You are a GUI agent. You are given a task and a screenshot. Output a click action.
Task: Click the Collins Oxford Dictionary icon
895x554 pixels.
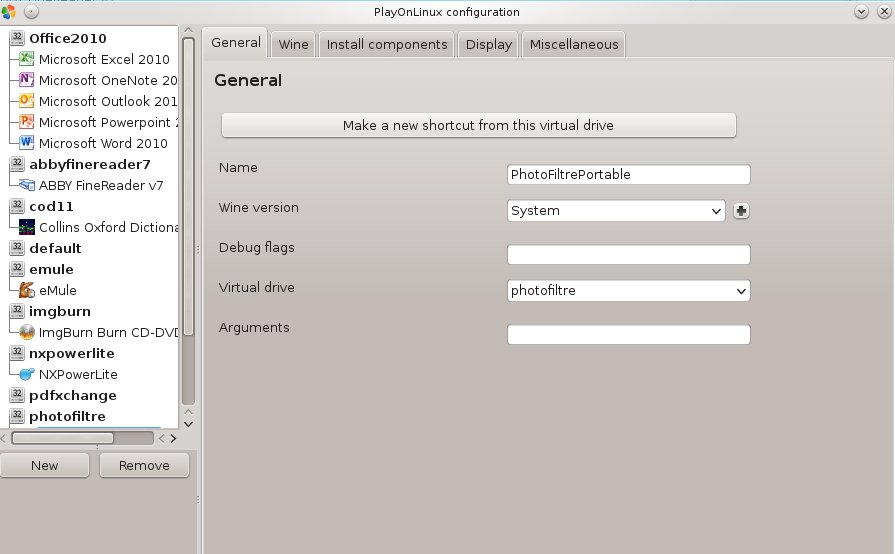[x=27, y=227]
